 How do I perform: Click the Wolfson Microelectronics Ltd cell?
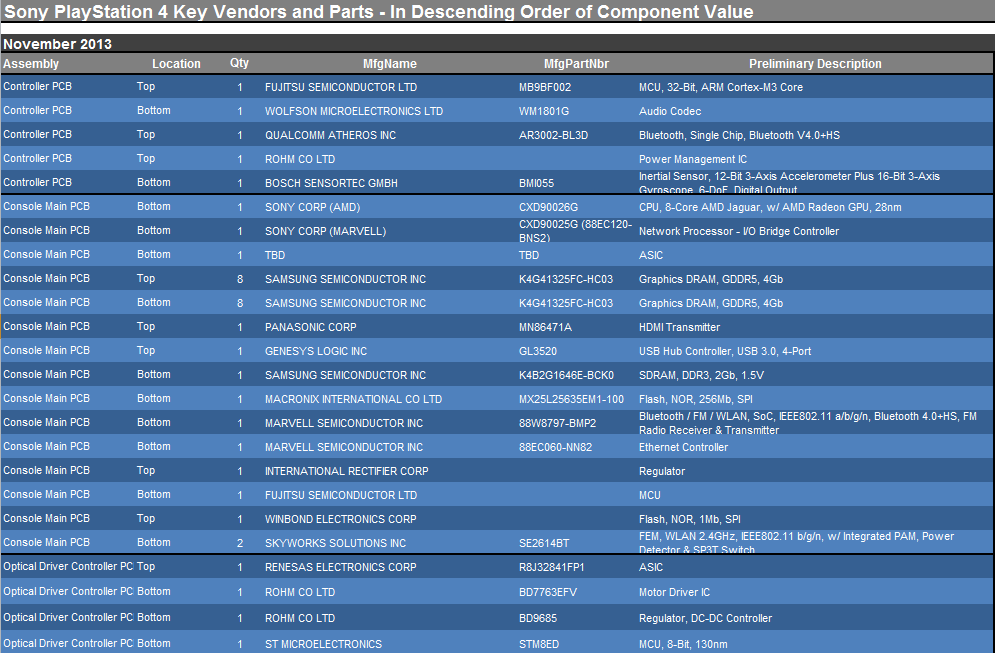[353, 112]
